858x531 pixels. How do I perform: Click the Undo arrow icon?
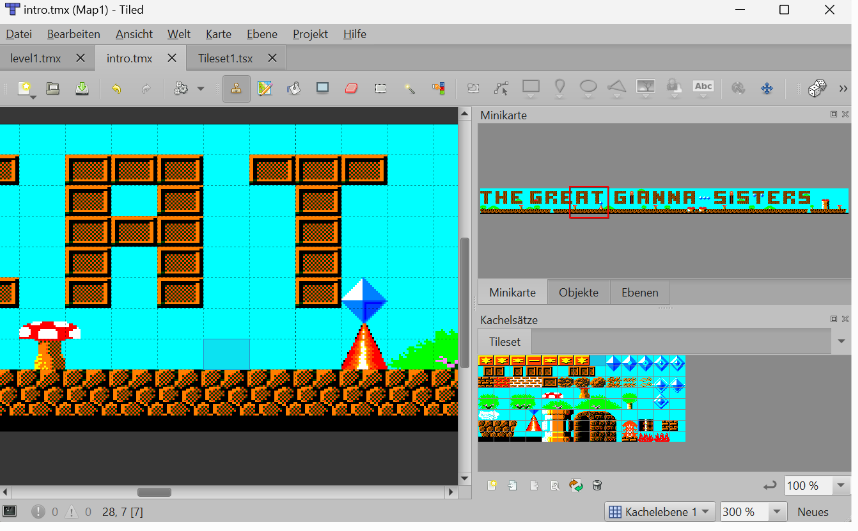click(x=116, y=88)
